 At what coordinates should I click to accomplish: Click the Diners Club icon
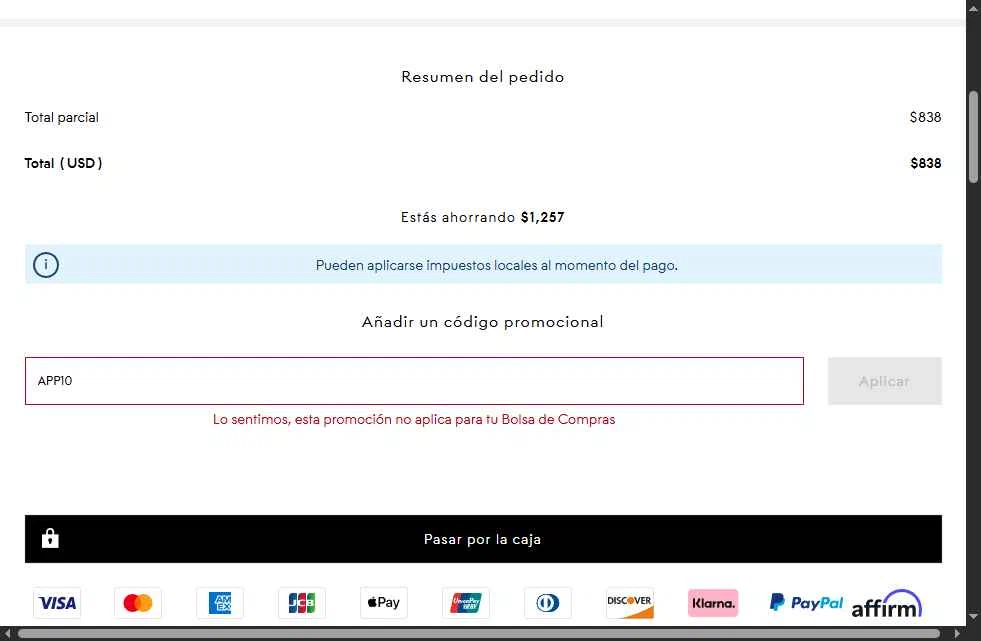click(x=547, y=603)
